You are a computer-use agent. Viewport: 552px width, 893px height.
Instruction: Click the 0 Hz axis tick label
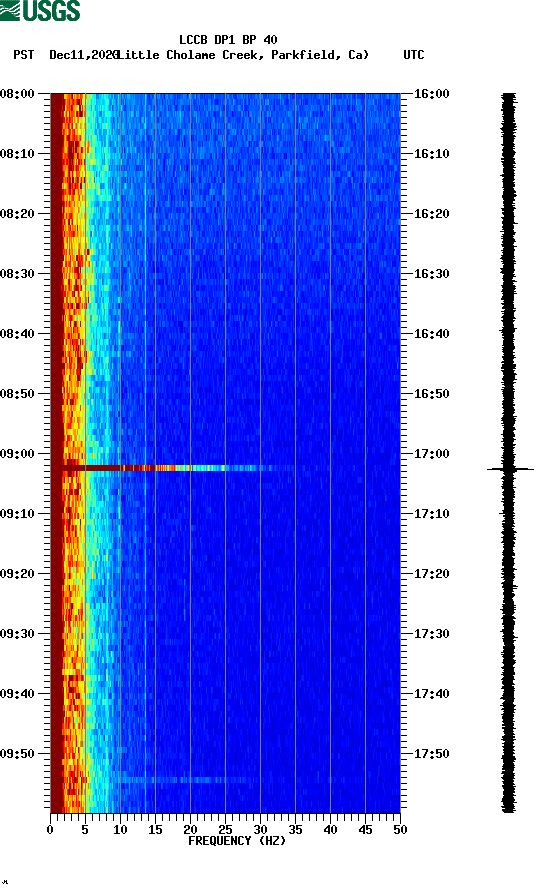50,830
